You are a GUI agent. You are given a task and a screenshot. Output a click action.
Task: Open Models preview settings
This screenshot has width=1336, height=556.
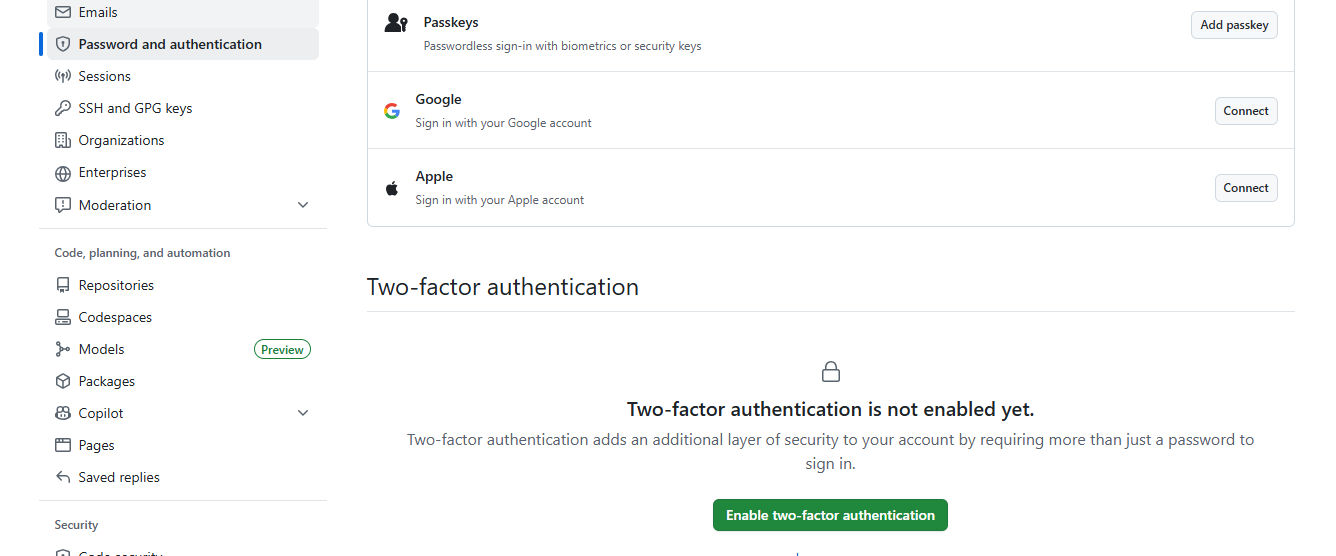coord(102,349)
